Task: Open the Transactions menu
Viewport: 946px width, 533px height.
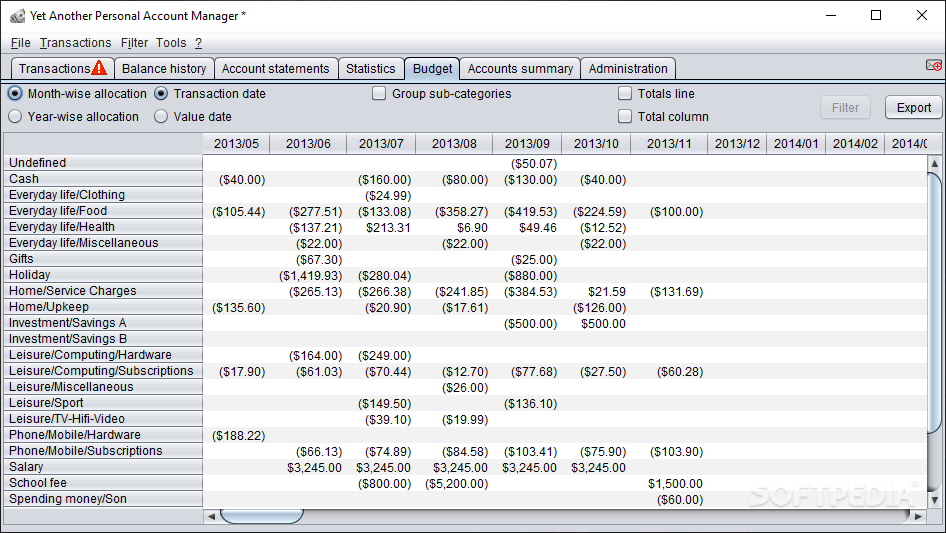Action: point(75,43)
